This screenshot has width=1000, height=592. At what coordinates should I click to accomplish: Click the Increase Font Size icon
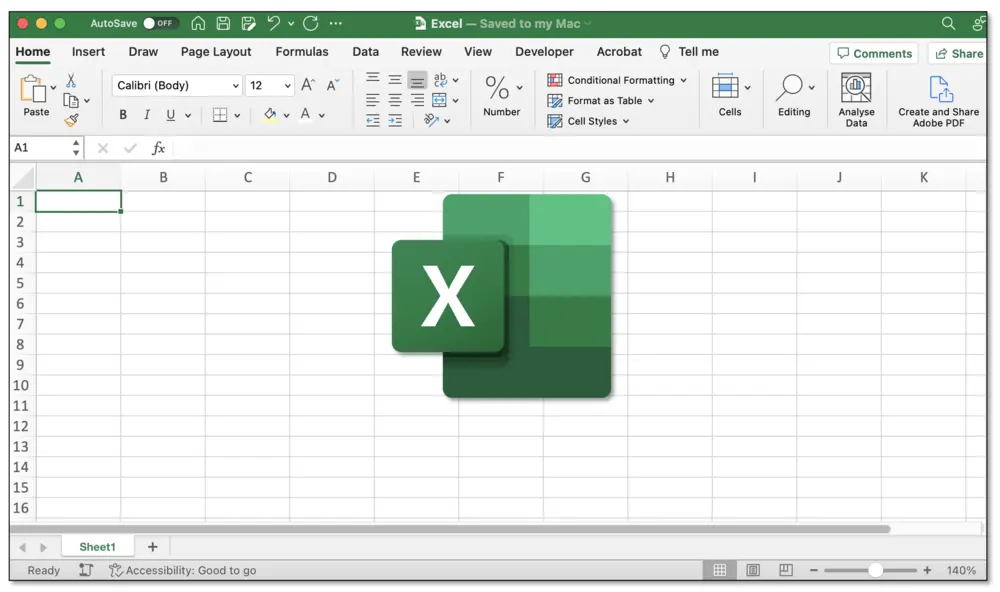click(x=308, y=83)
